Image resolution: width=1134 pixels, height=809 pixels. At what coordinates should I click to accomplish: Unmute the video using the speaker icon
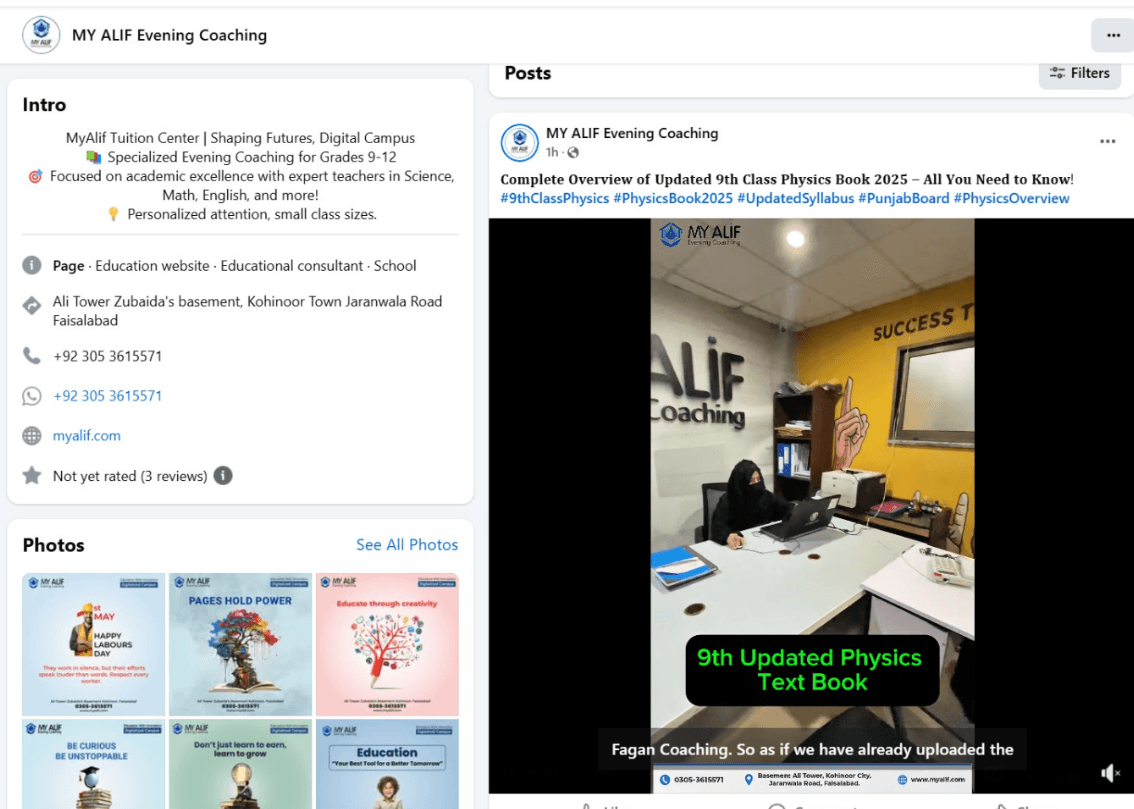point(1110,773)
